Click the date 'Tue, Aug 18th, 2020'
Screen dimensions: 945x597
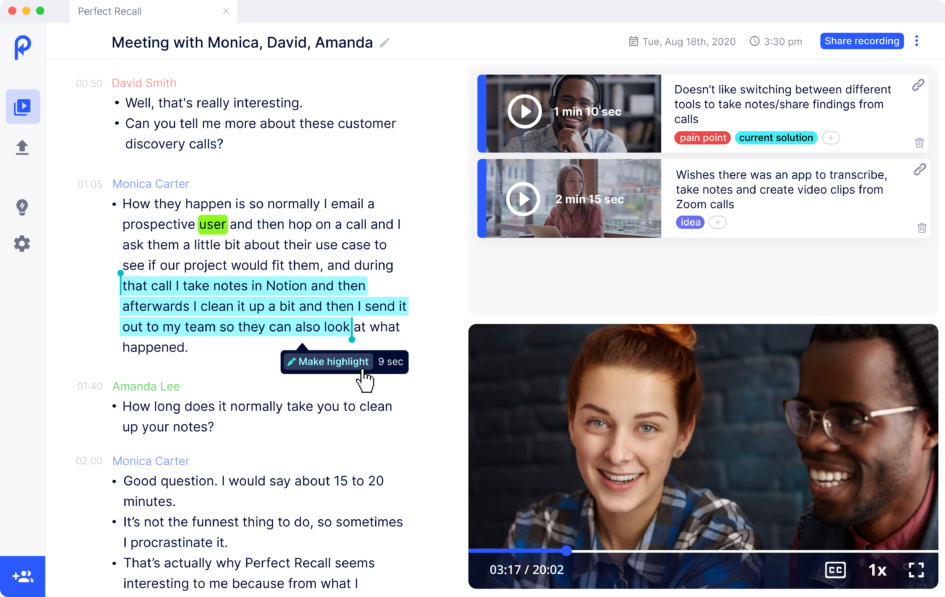689,42
